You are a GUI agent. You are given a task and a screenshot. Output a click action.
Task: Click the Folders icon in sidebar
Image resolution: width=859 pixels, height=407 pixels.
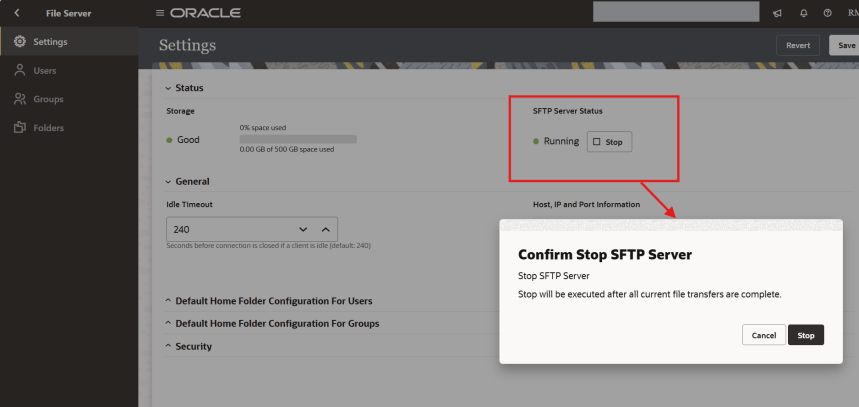click(x=19, y=128)
